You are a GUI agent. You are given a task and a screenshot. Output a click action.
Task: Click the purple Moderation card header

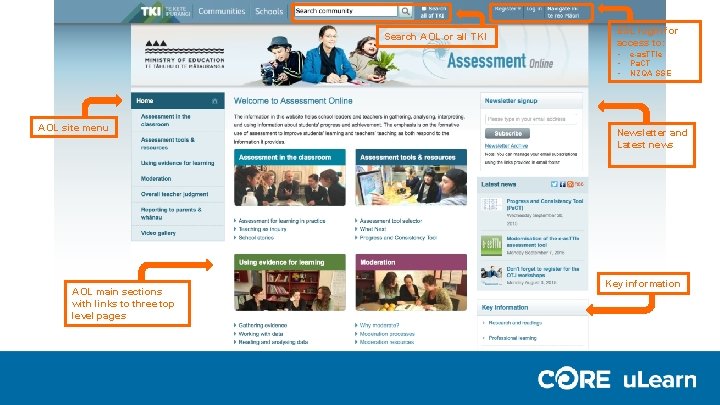[x=411, y=262]
